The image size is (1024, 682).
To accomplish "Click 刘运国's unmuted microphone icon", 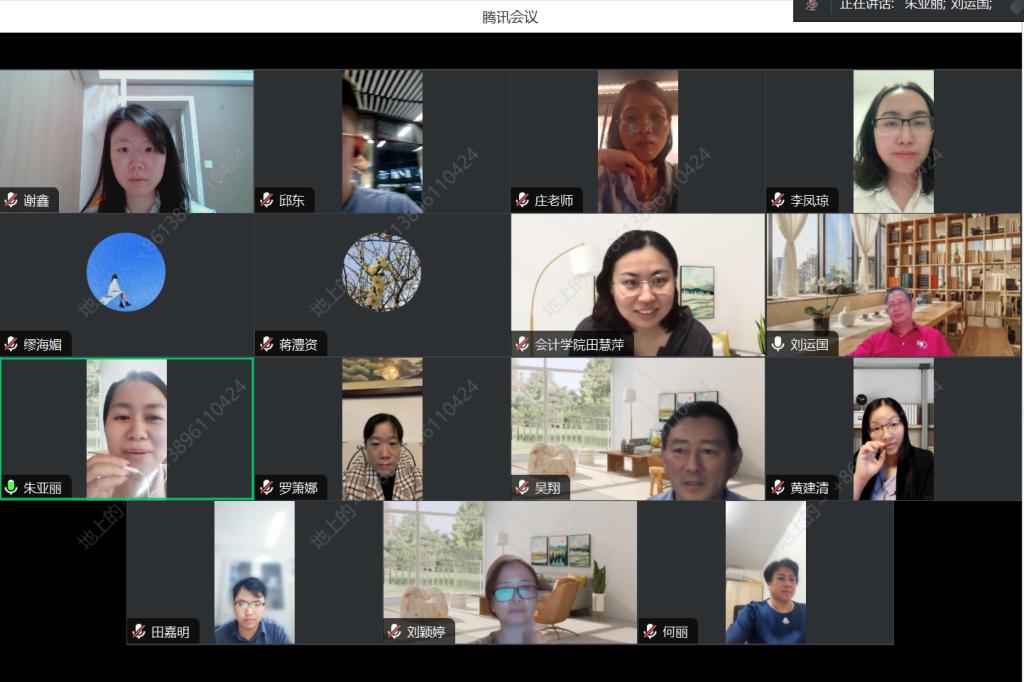I will tap(778, 344).
